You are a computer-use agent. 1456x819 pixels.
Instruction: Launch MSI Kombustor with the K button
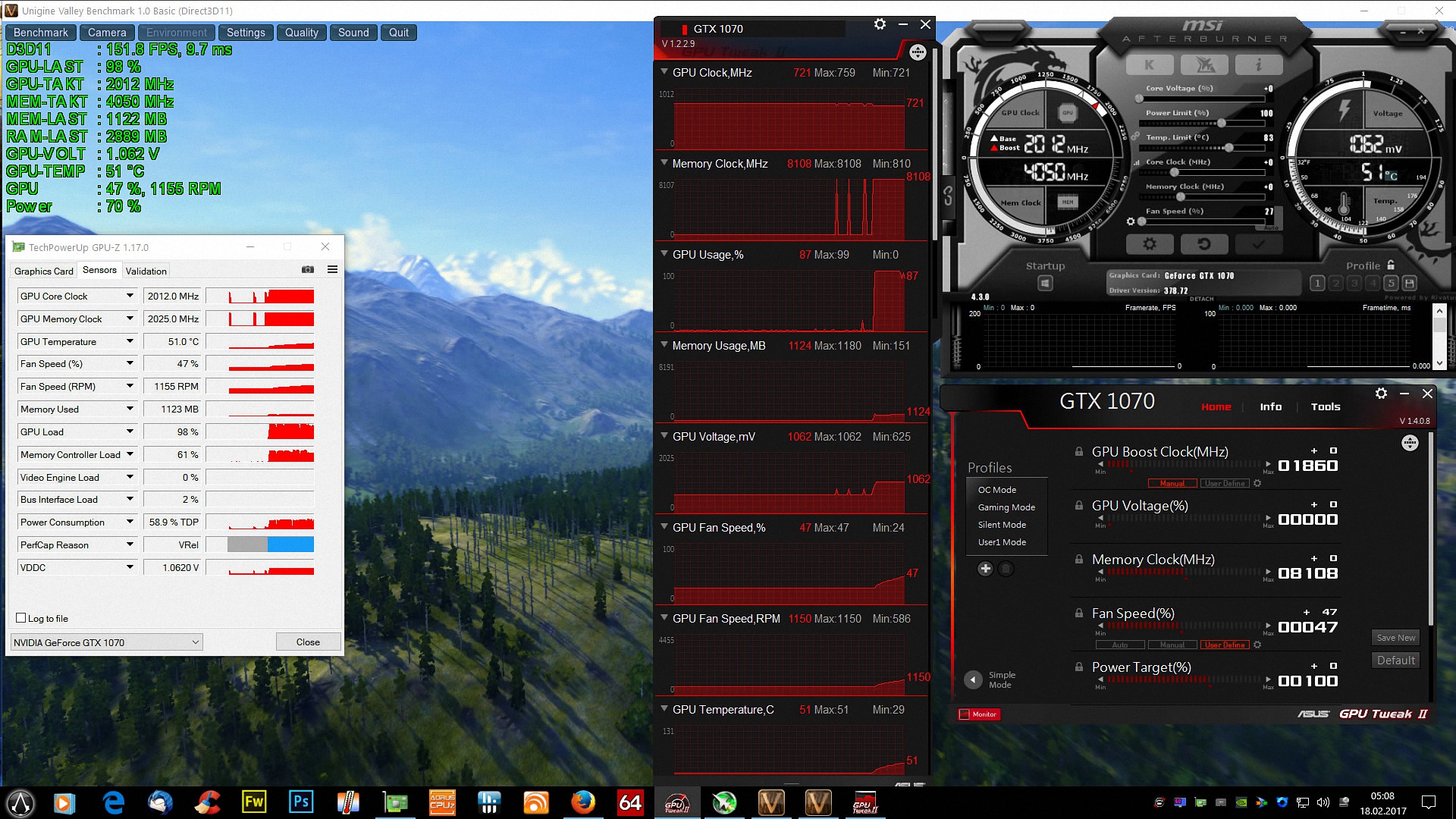click(1150, 65)
